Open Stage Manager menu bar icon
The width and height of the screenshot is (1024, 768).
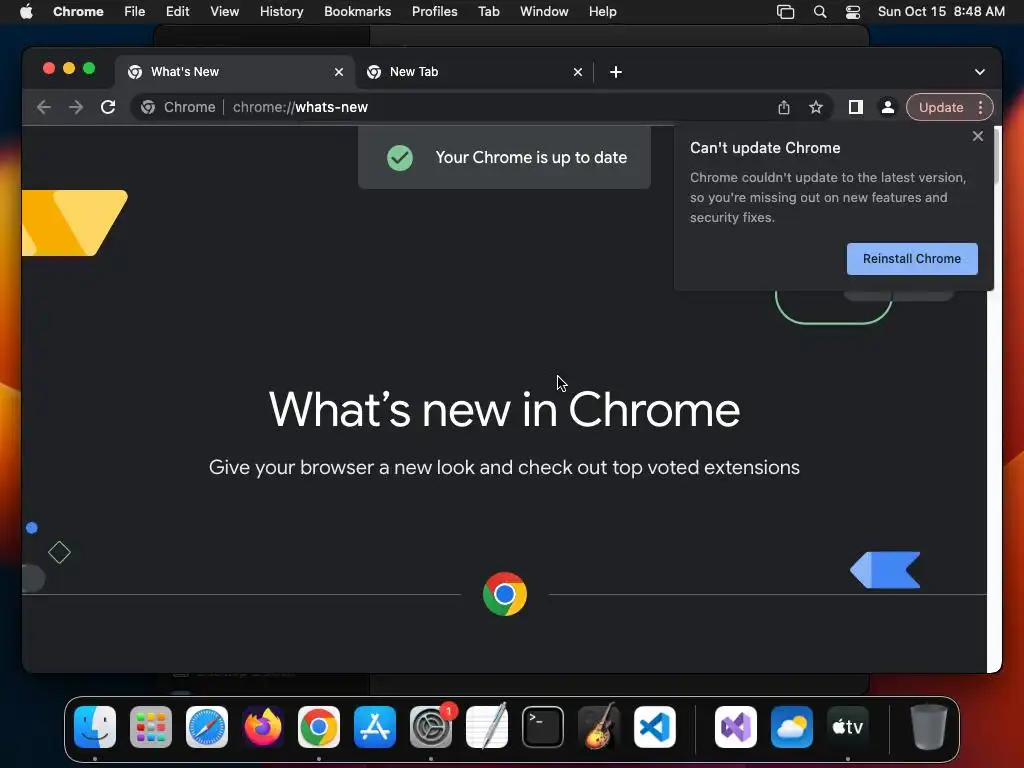[785, 12]
